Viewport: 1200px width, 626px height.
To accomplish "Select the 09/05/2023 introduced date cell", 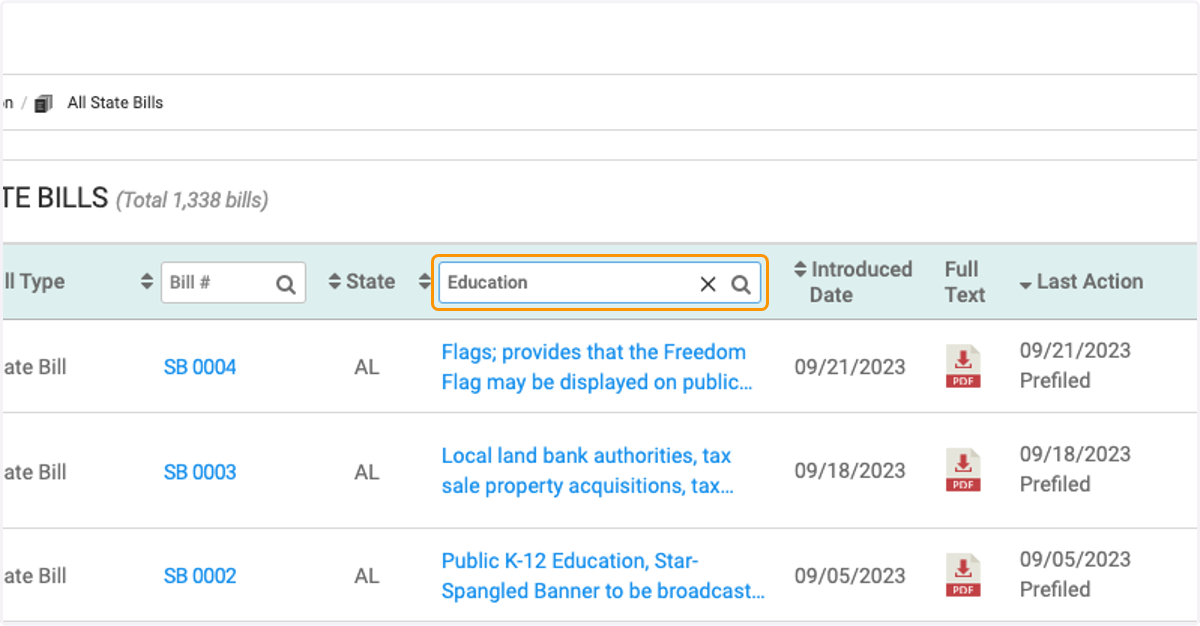I will (851, 576).
